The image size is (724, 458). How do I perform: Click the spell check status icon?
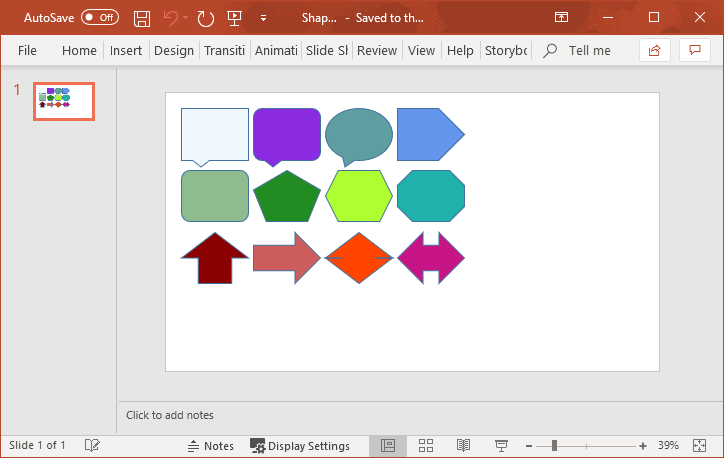92,445
